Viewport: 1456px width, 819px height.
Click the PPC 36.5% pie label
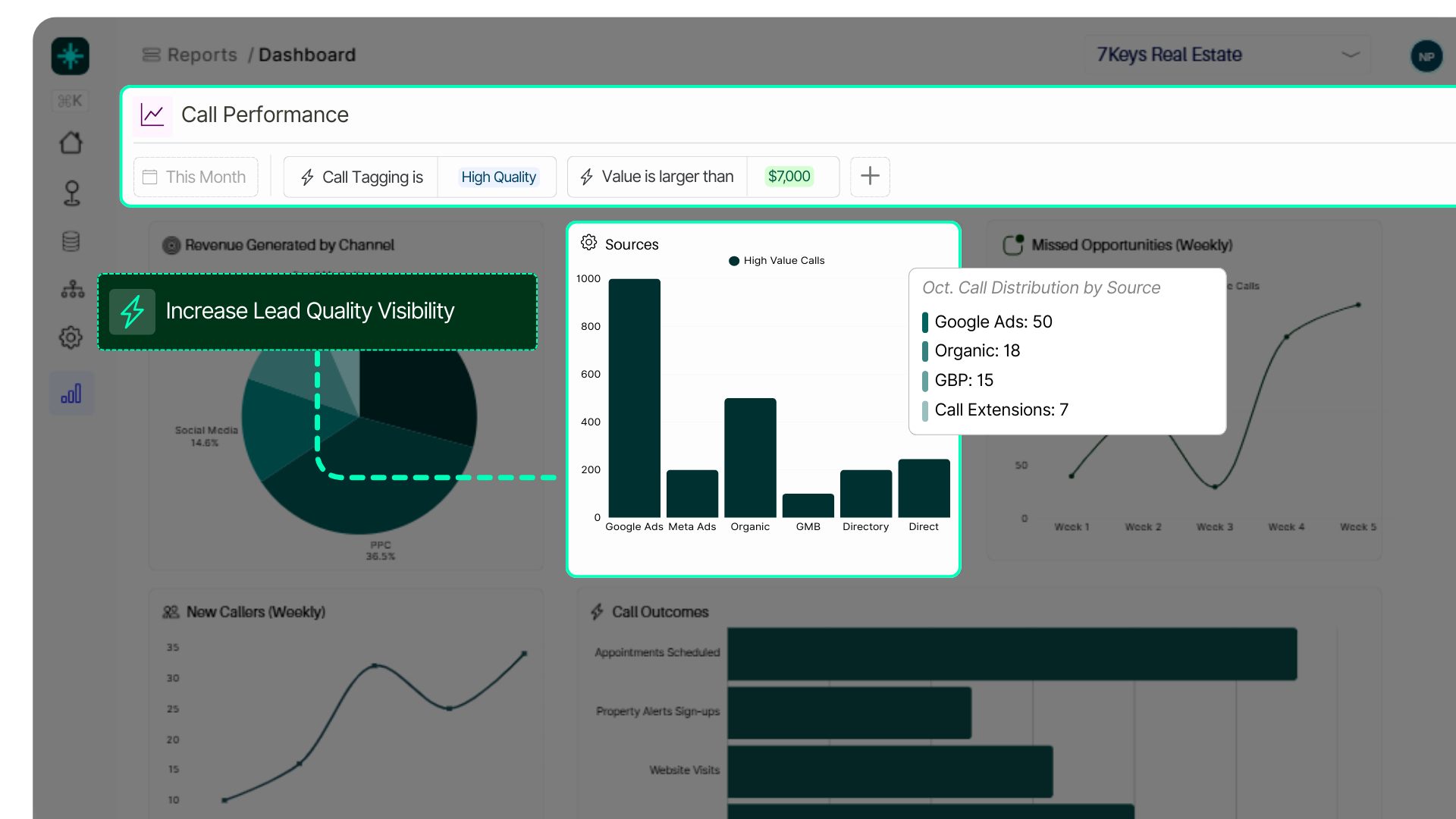click(x=381, y=551)
